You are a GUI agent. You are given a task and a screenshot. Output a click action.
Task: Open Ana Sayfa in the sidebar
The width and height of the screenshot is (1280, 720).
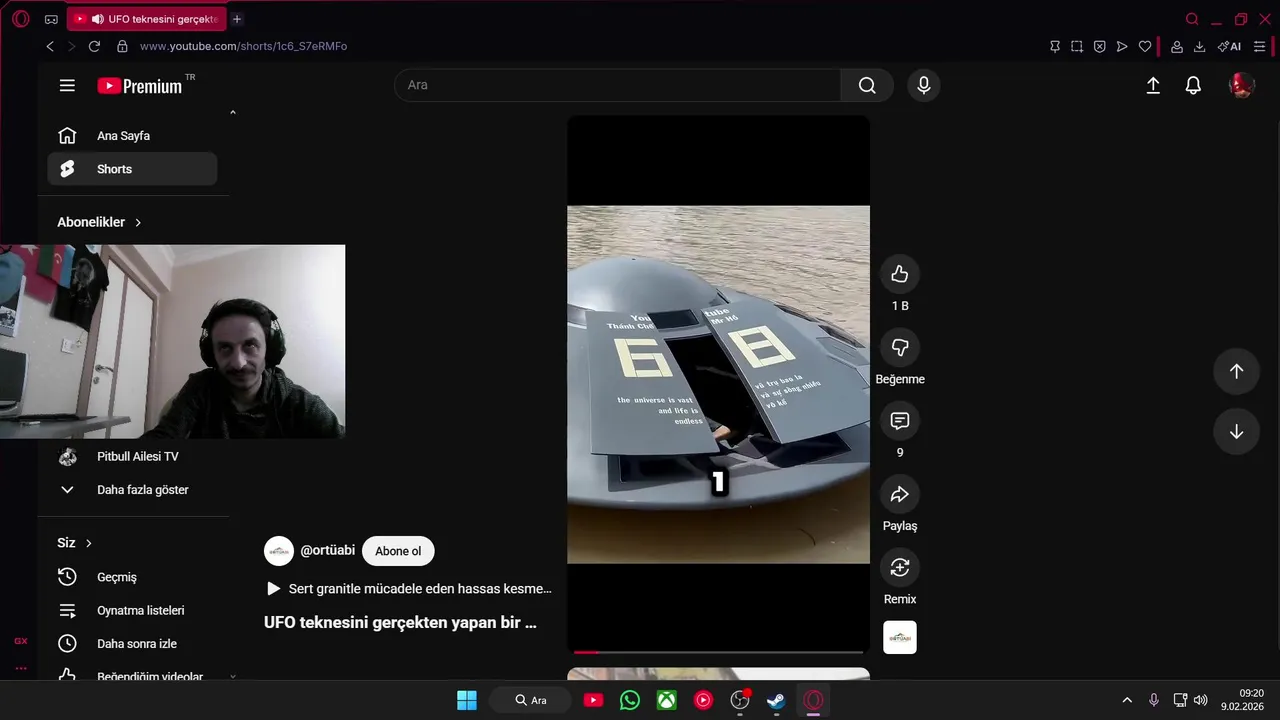coord(132,136)
